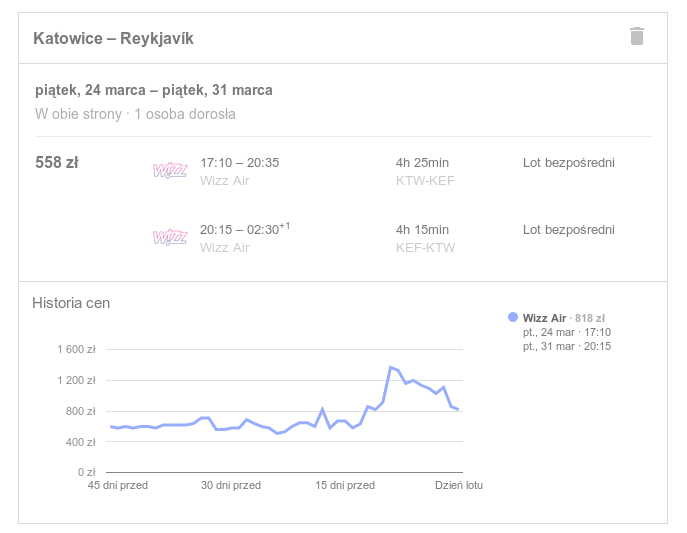The height and width of the screenshot is (533, 687).
Task: Click the Wizz Air logo for the KTW-KEF flight
Action: click(170, 170)
